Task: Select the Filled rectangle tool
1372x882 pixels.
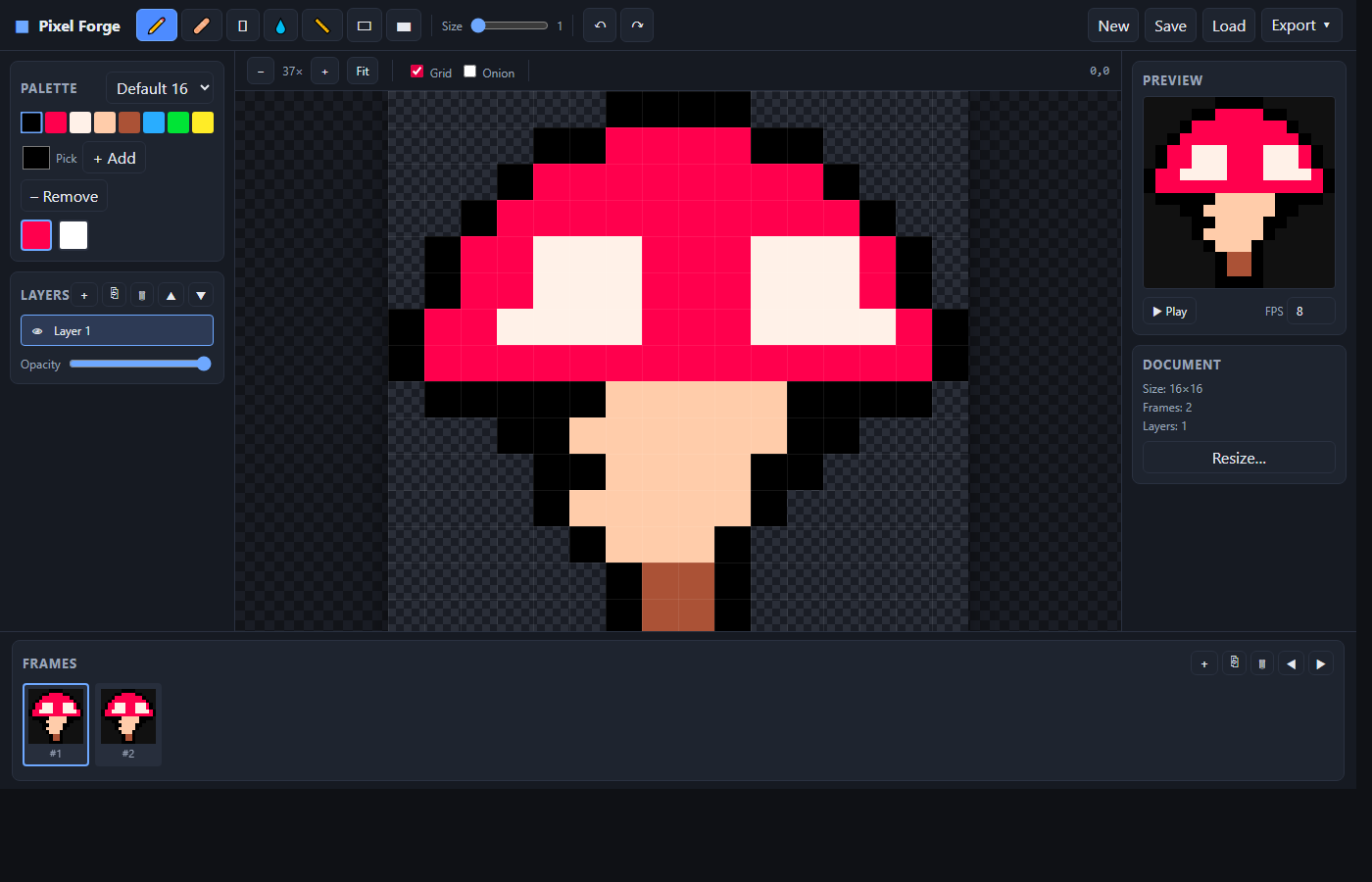Action: [x=403, y=25]
